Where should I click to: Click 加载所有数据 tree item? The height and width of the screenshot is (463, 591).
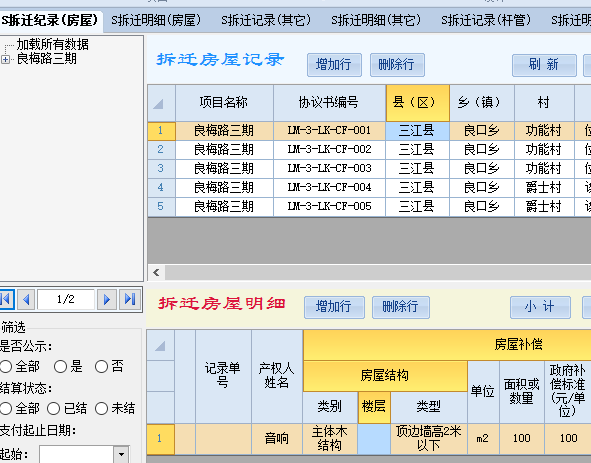[52, 44]
